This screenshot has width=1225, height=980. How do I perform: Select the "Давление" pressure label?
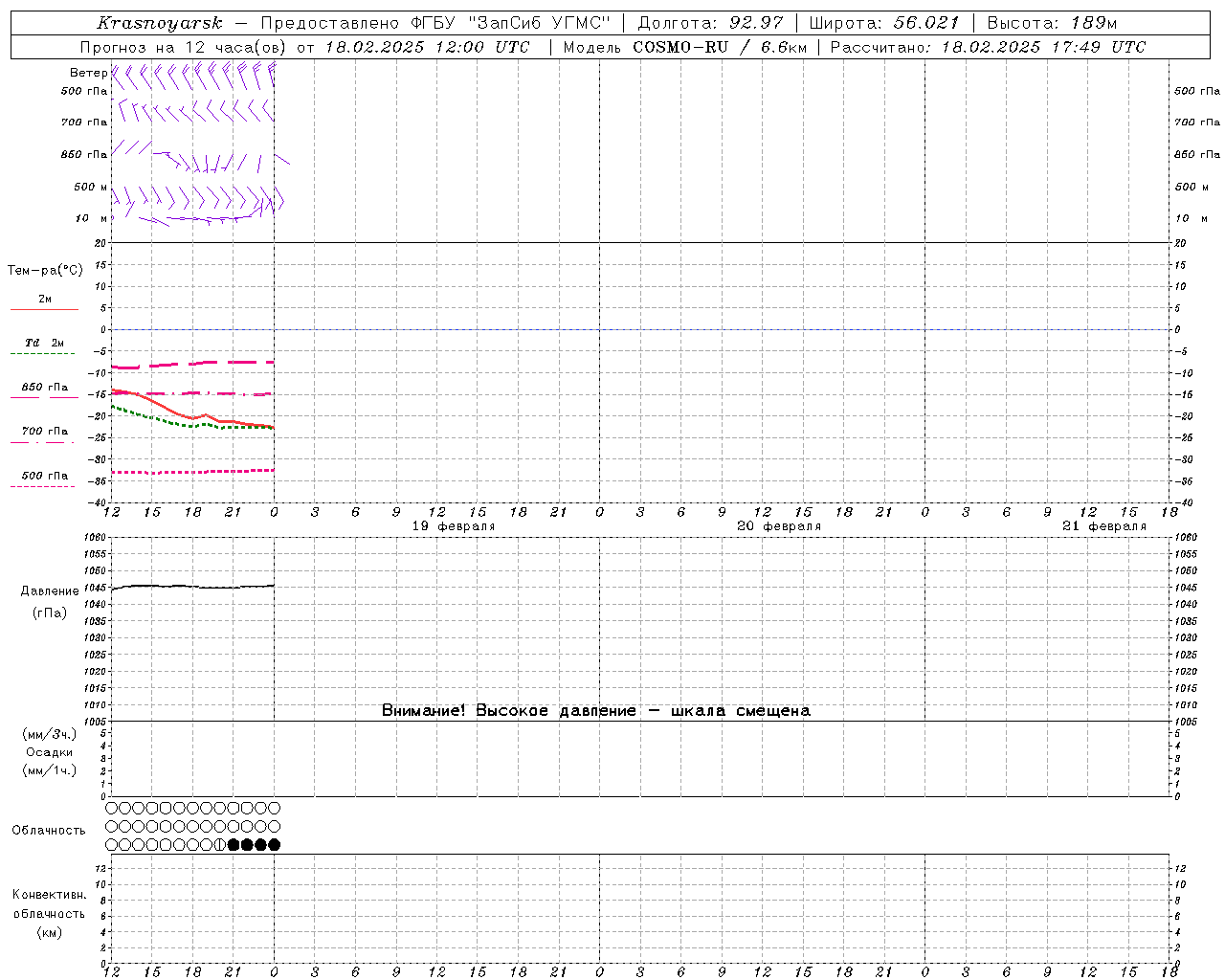(x=50, y=591)
